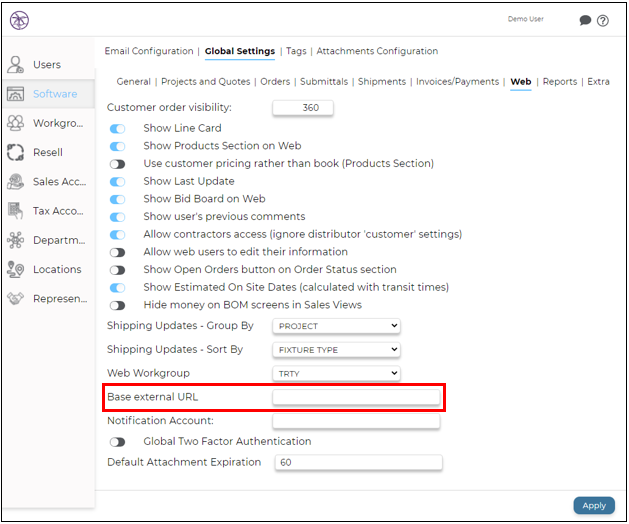Open Locations in sidebar

[x=57, y=269]
